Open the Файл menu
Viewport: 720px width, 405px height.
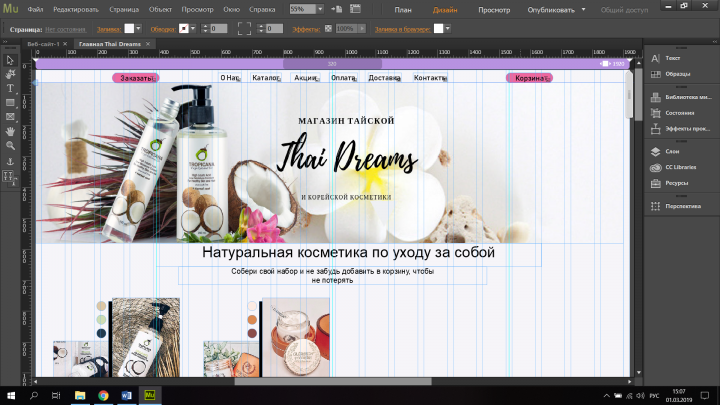(x=35, y=9)
